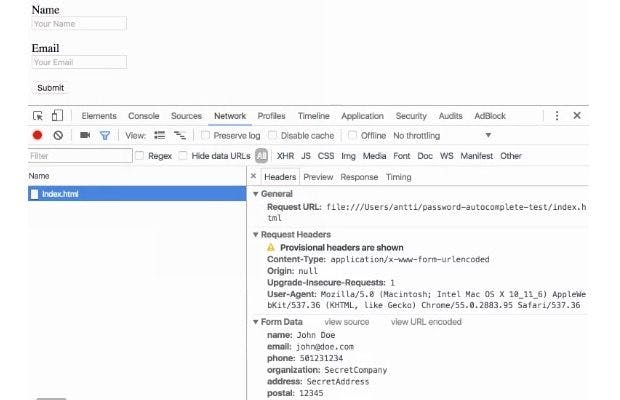Click the email value john@doe.com
This screenshot has width=620, height=400.
coord(325,347)
